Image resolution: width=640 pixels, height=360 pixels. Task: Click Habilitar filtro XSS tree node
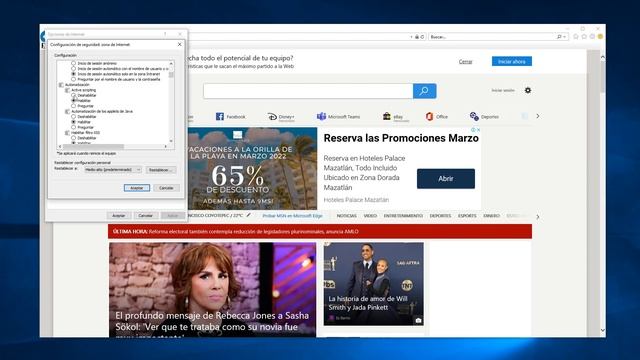point(85,133)
